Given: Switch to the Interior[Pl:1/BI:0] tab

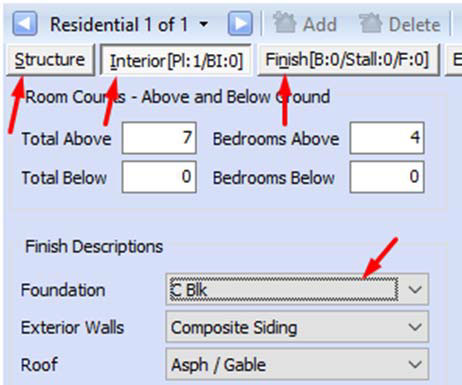Looking at the screenshot, I should [176, 60].
